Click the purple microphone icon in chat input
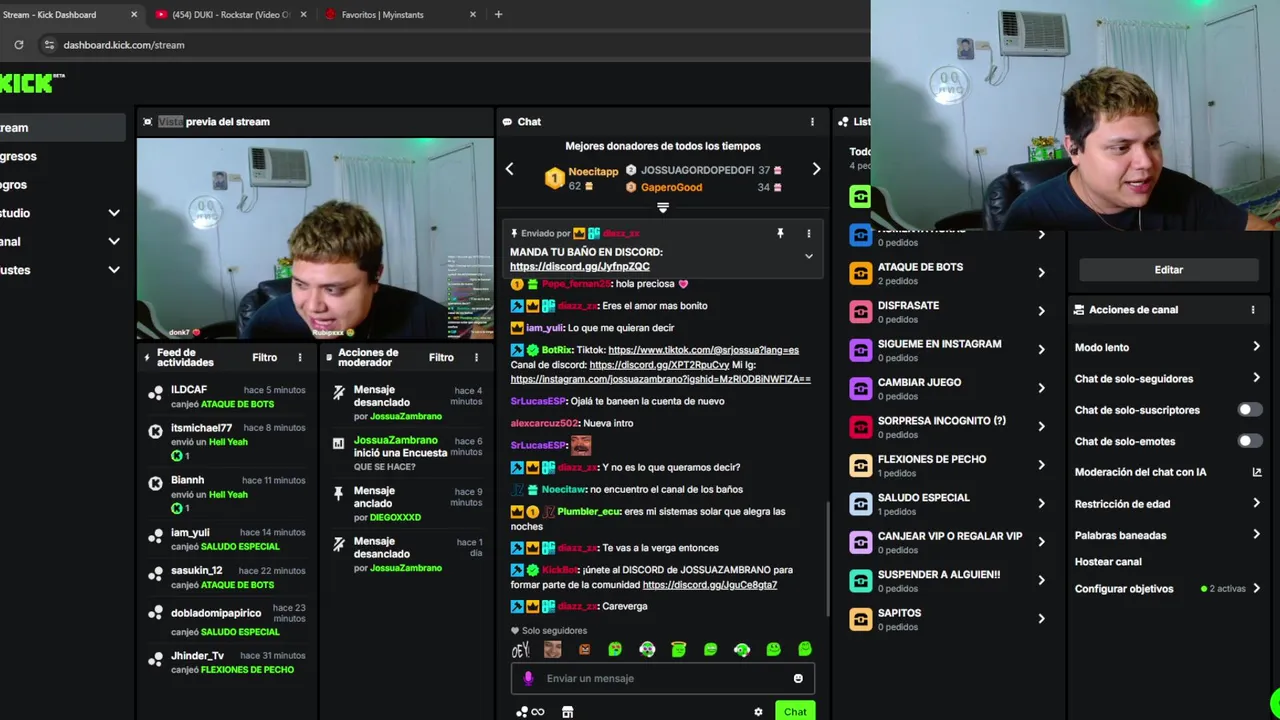The height and width of the screenshot is (720, 1280). coord(529,678)
